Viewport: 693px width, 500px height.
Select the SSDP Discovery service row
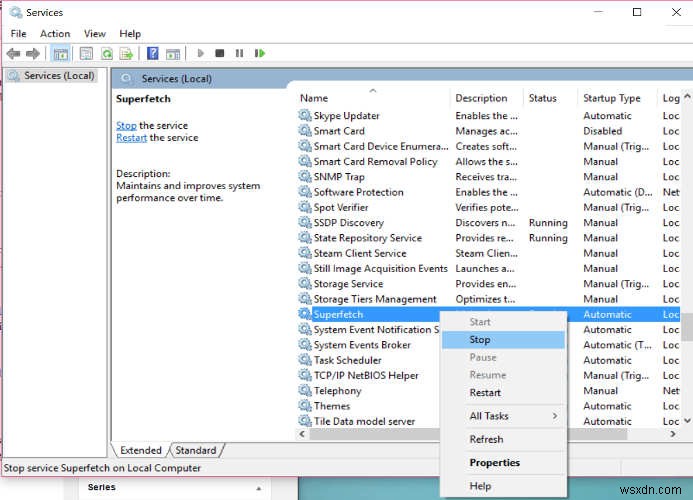click(488, 222)
